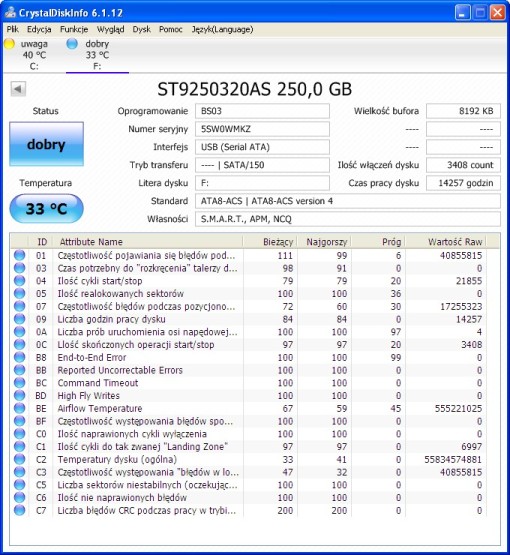Click status circle for attribute 0C
This screenshot has height=555, width=510.
[x=19, y=344]
